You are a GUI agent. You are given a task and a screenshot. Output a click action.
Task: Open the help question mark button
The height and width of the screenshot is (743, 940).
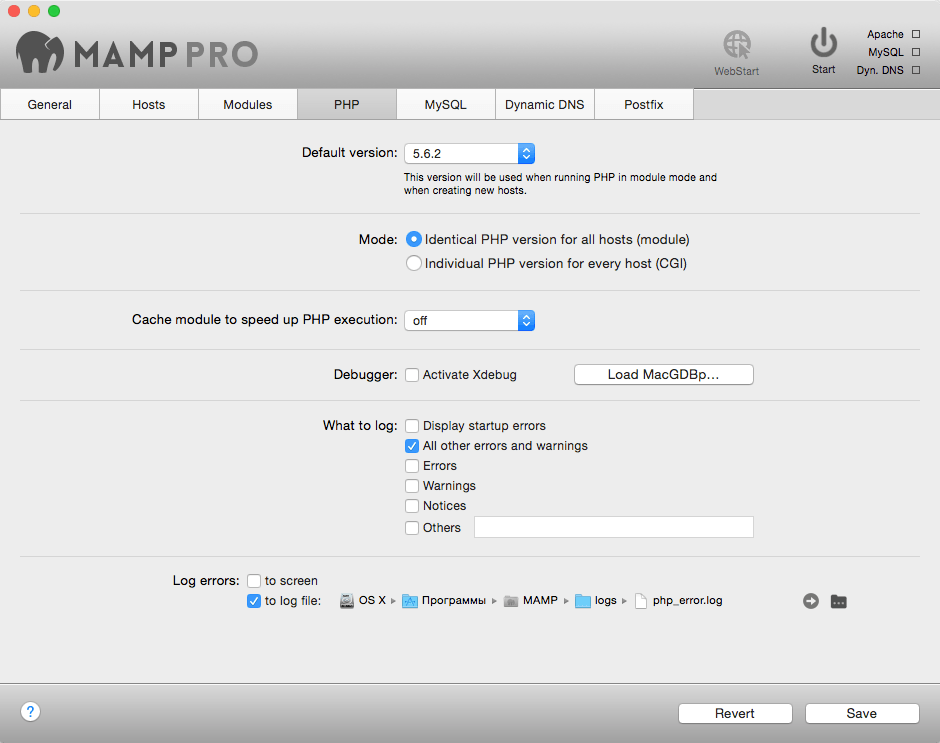pos(31,712)
